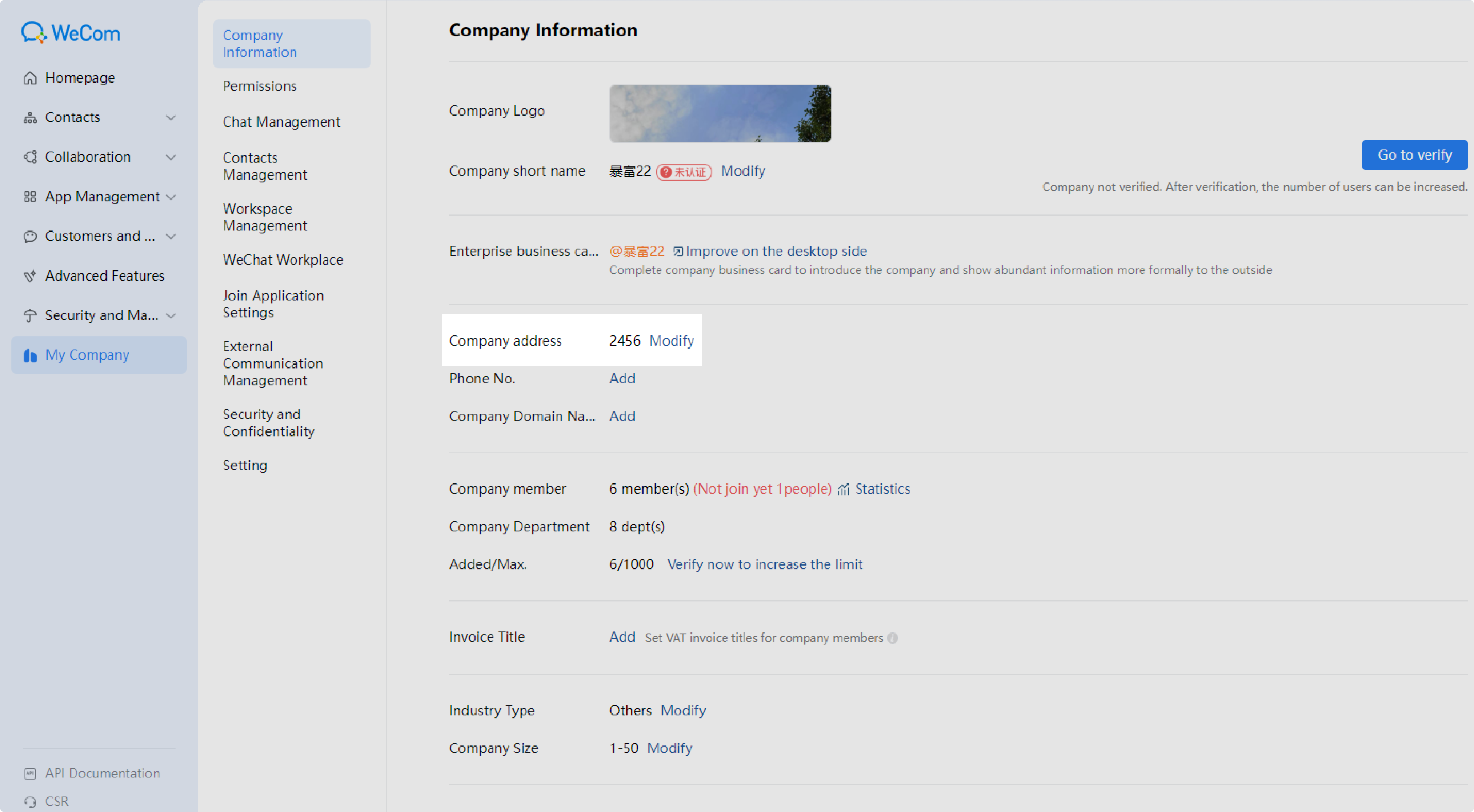Open Homepage via the house icon
The width and height of the screenshot is (1474, 812).
point(30,78)
